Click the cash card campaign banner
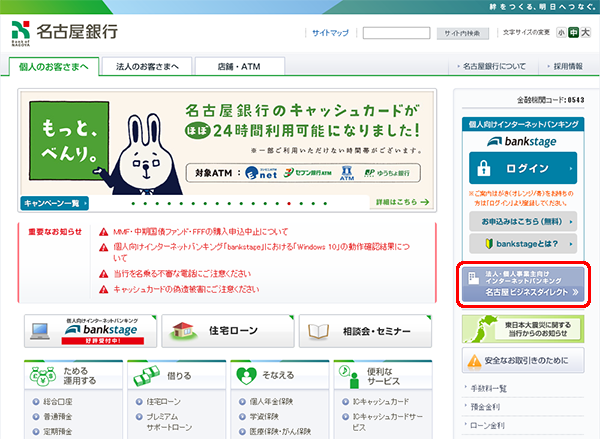The height and width of the screenshot is (439, 600). pyautogui.click(x=227, y=150)
